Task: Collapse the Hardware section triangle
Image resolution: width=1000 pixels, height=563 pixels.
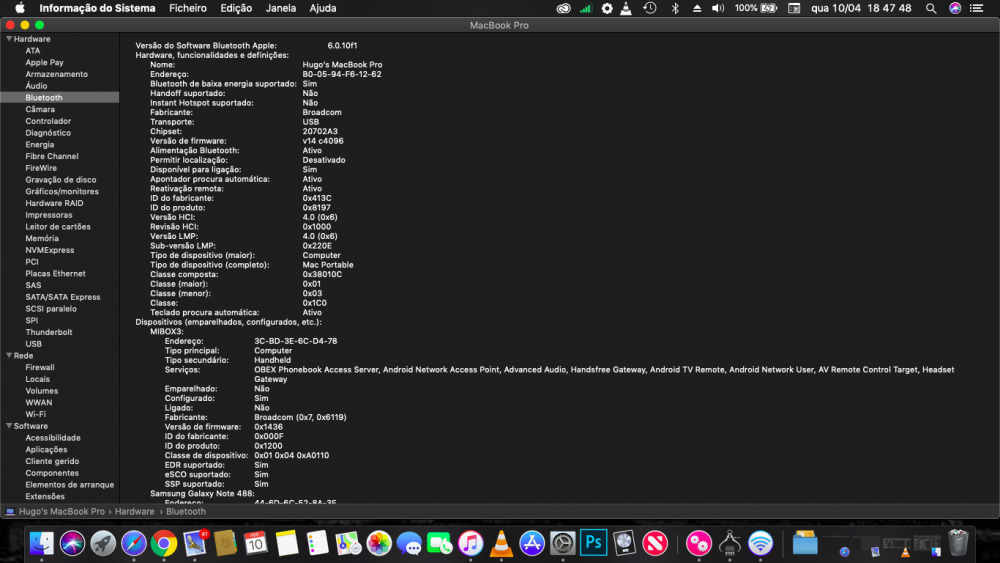Action: (9, 39)
